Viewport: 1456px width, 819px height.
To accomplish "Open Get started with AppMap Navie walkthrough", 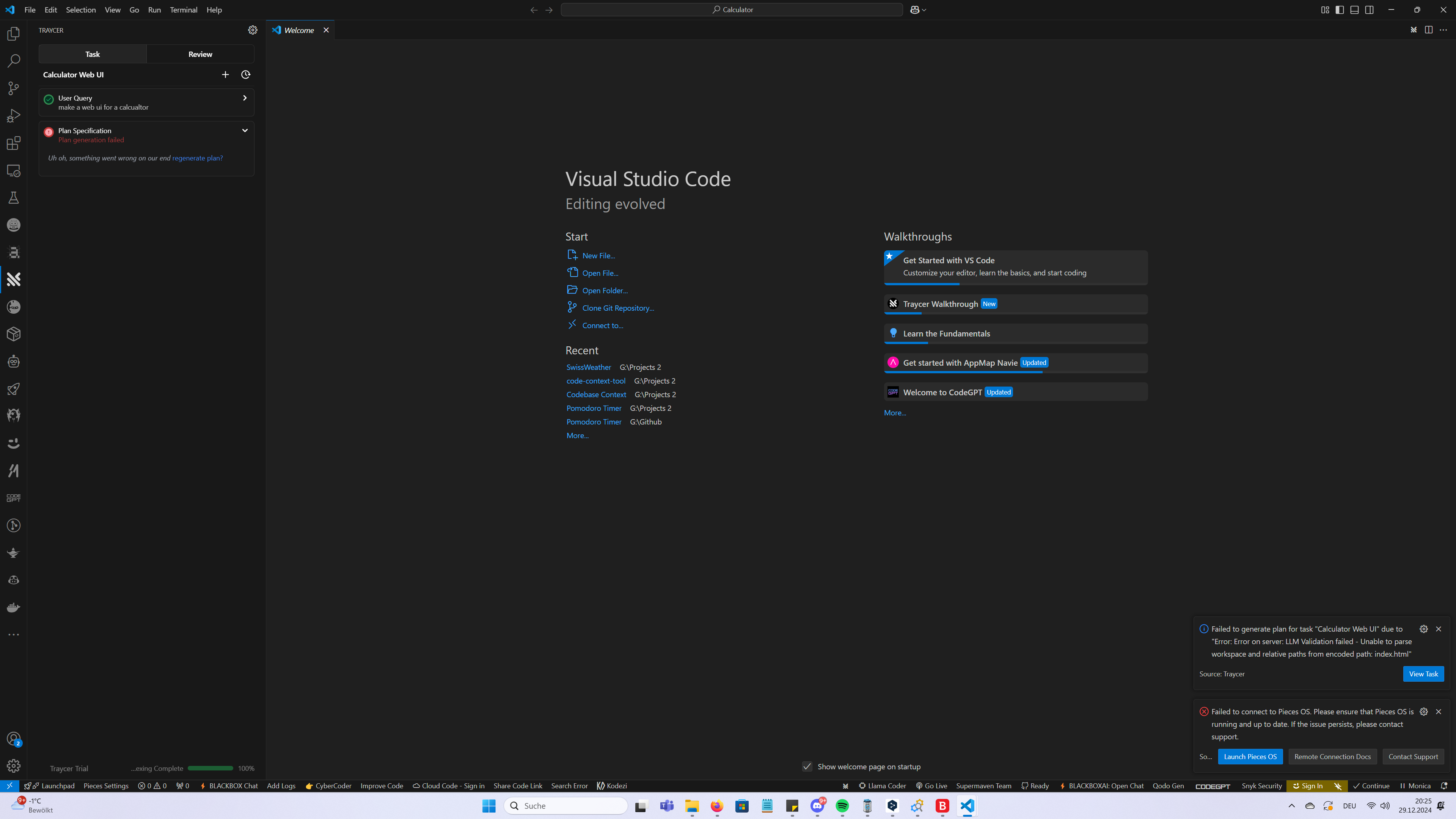I will point(1016,363).
